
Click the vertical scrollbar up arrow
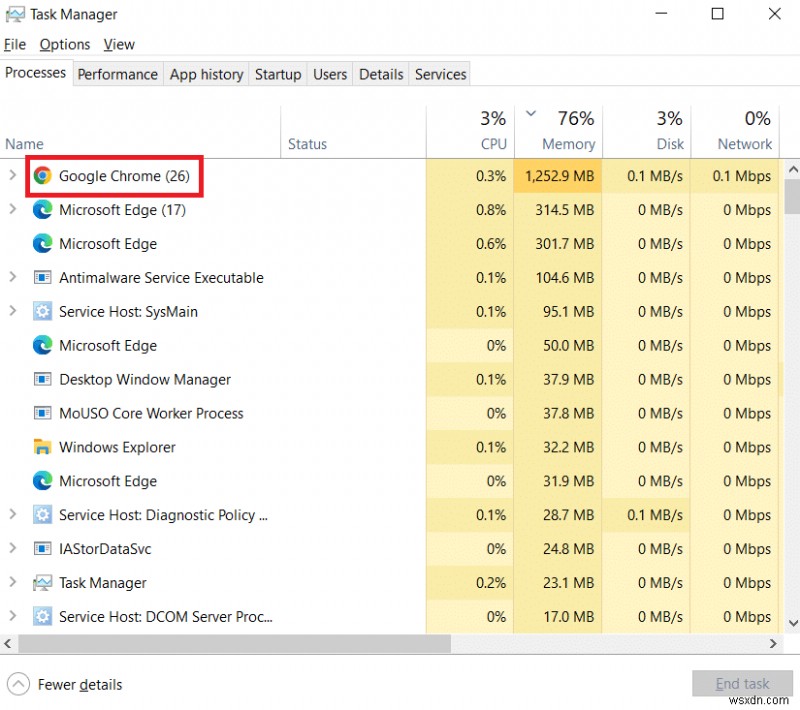point(793,169)
